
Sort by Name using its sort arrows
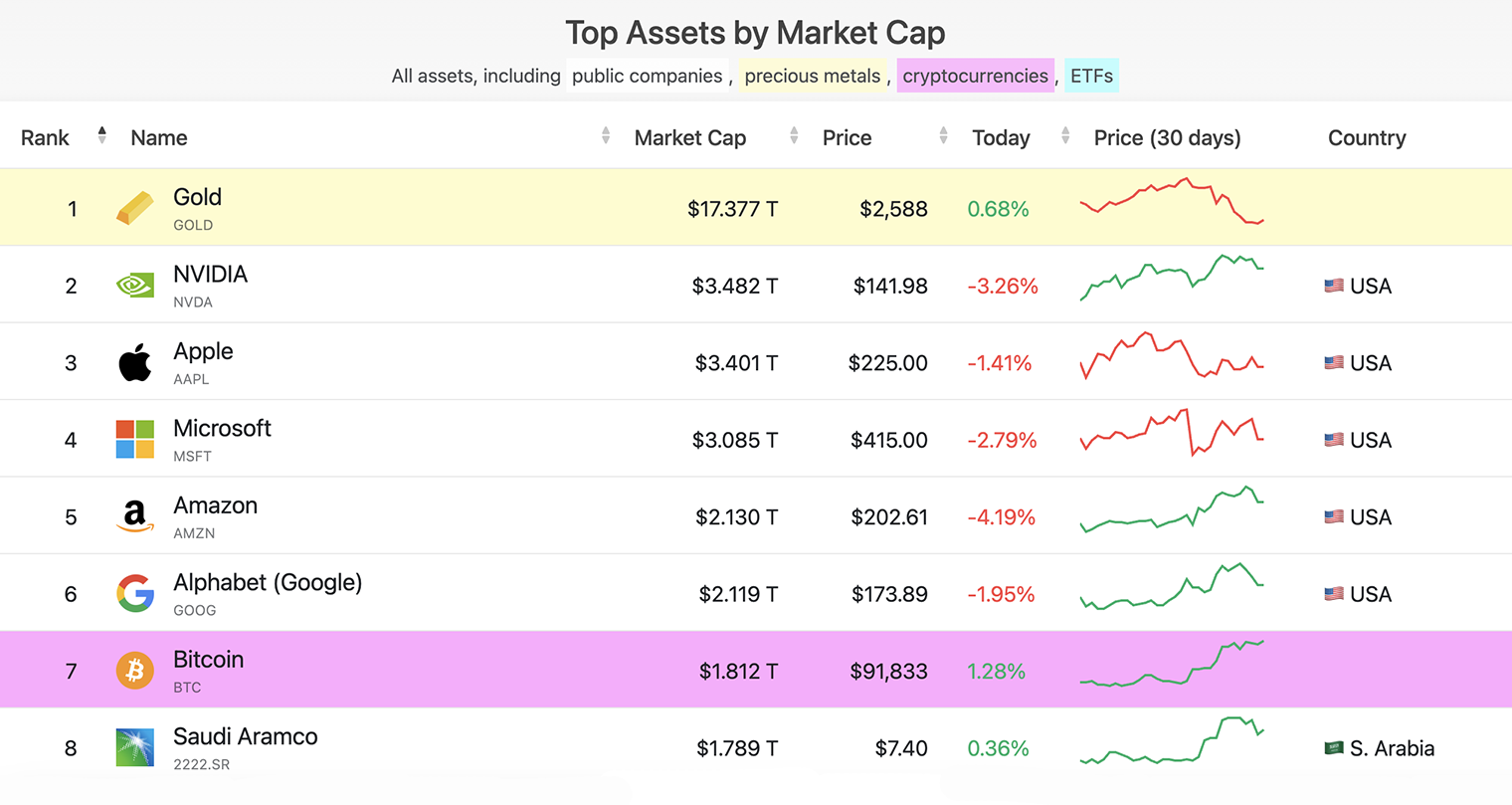606,135
